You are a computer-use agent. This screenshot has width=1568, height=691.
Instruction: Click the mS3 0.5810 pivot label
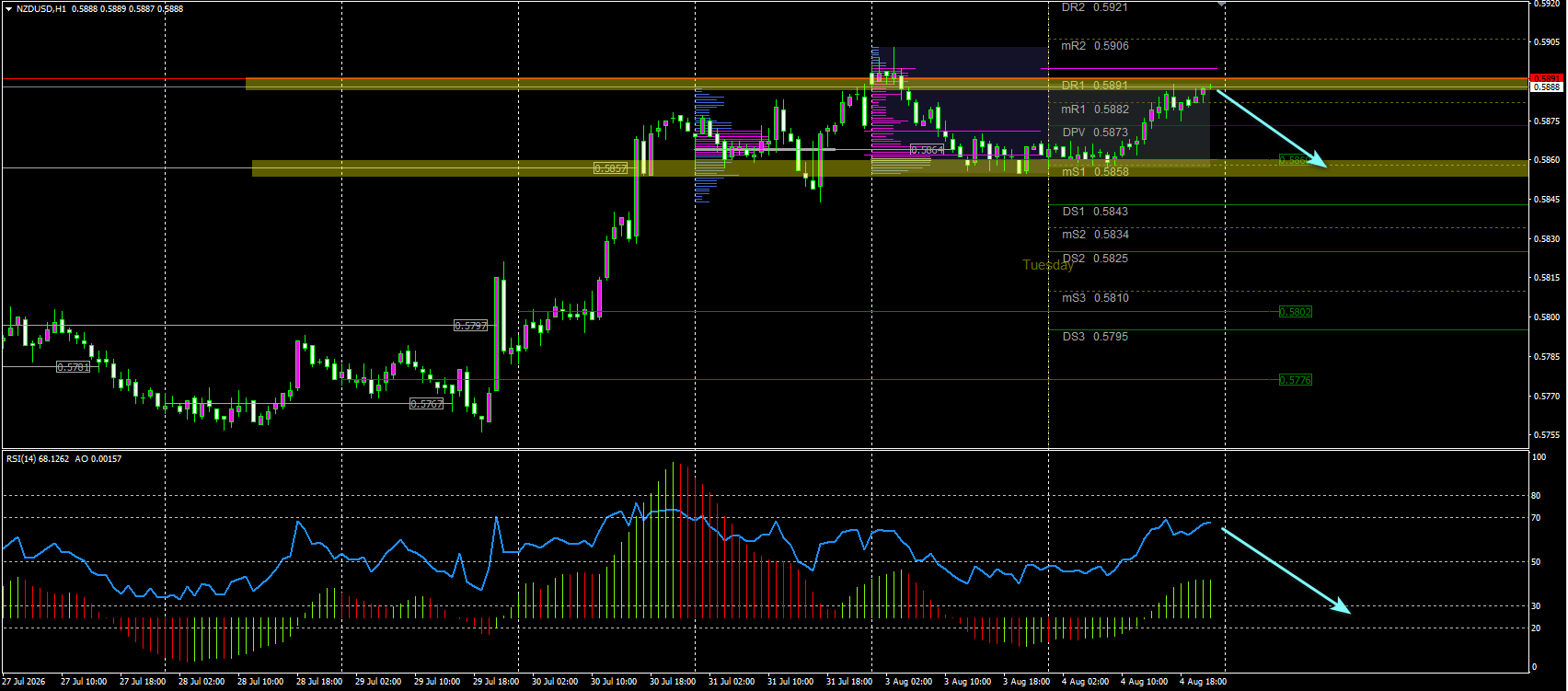click(x=1095, y=298)
